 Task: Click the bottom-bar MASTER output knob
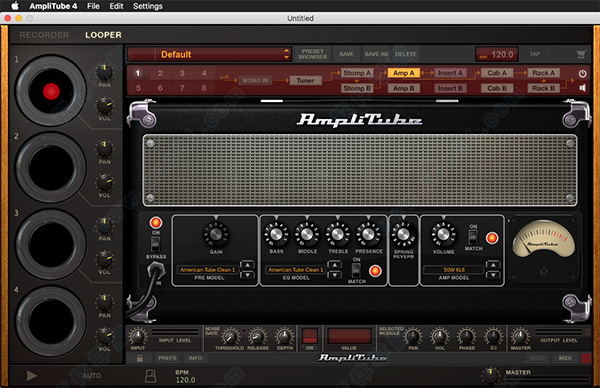click(520, 337)
